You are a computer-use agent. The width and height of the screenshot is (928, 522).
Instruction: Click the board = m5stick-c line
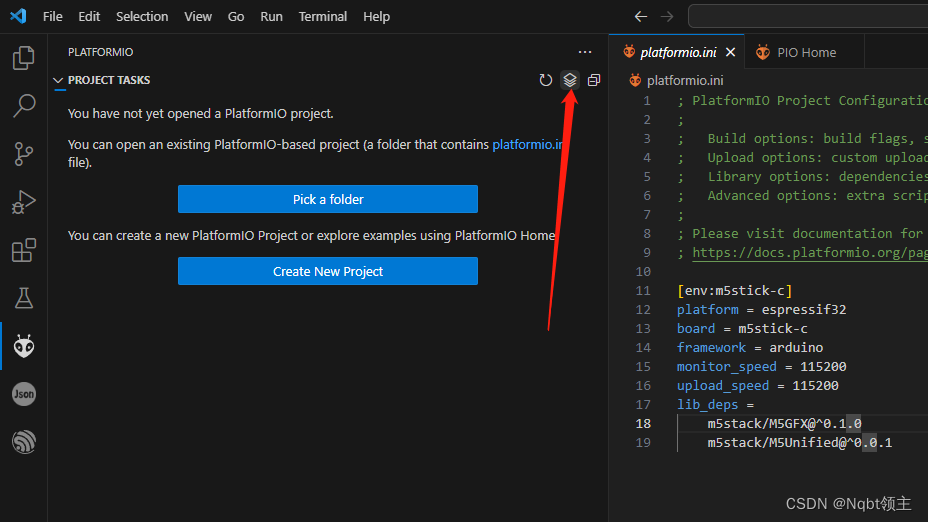[x=742, y=328]
